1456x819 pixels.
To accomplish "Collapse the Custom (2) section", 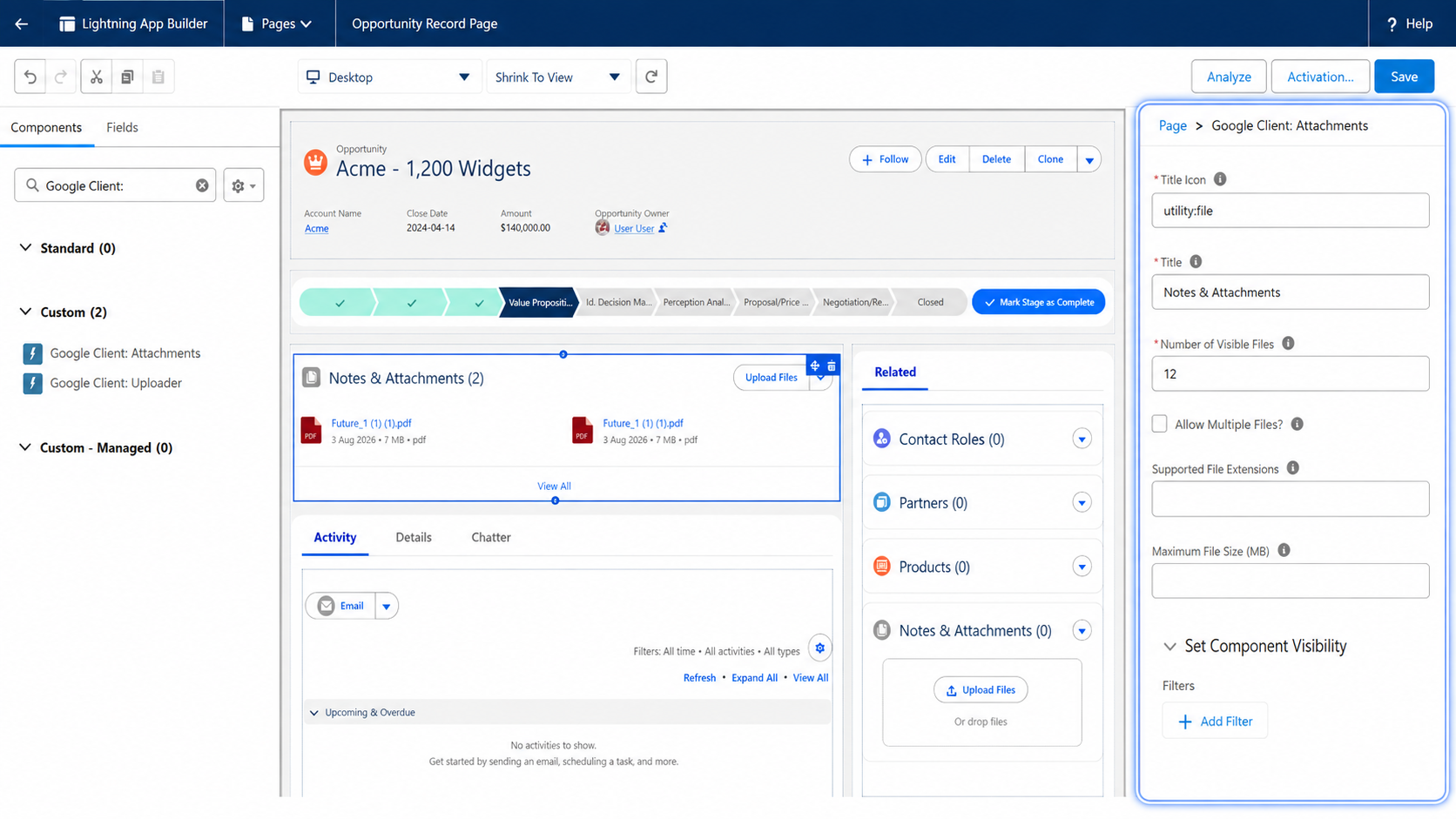I will (x=25, y=312).
